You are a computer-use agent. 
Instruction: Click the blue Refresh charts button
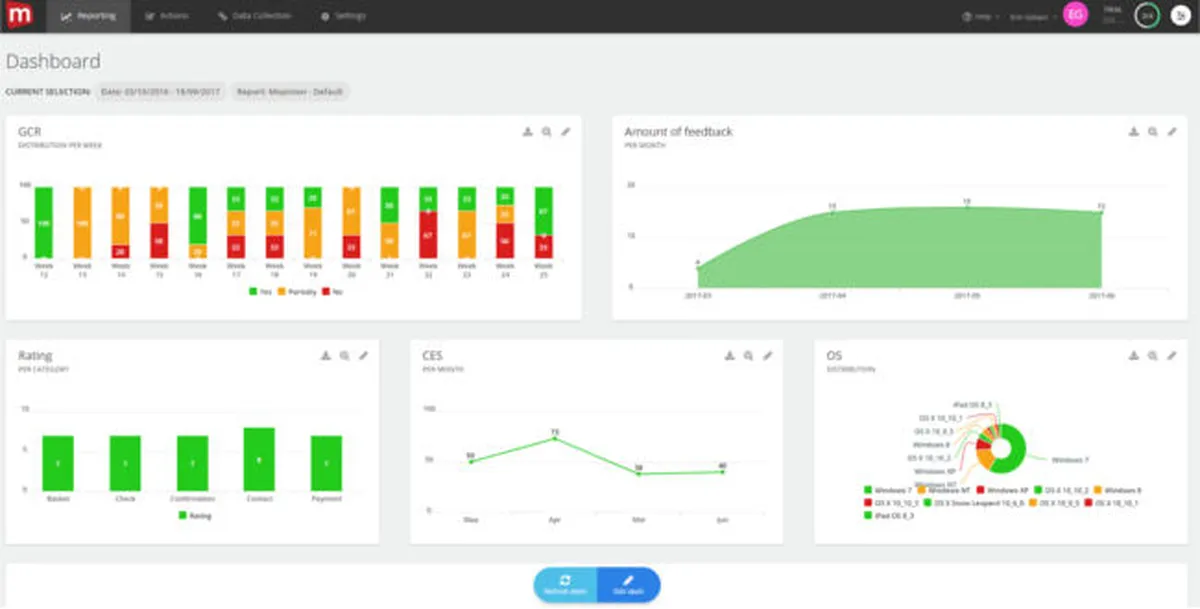tap(565, 586)
